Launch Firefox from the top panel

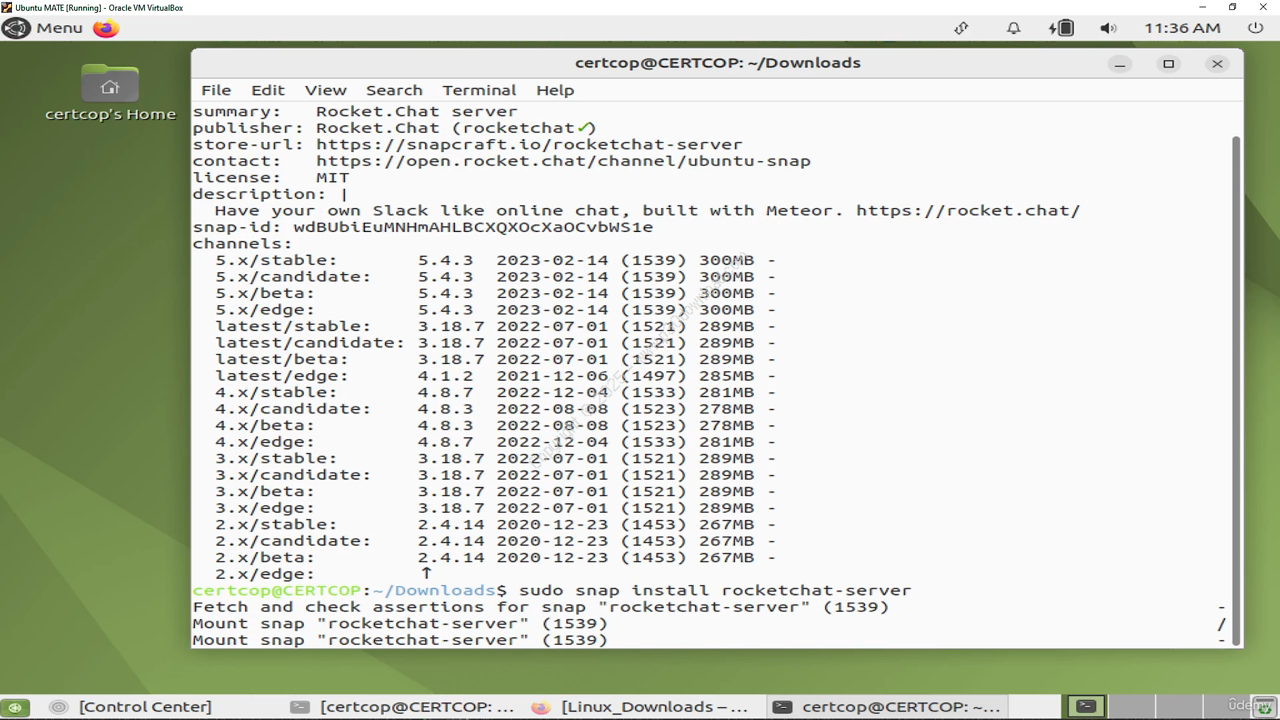(x=106, y=28)
